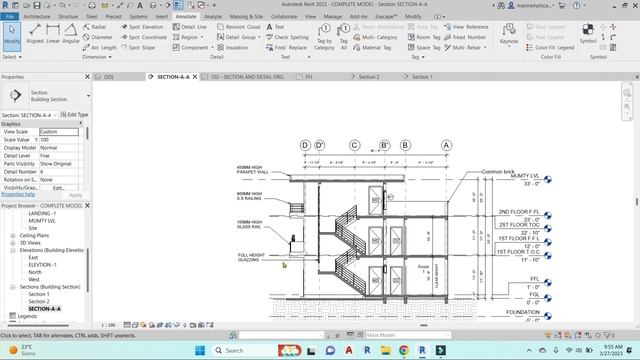This screenshot has width=640, height=360.
Task: Activate the Angular dimension tool
Action: [71, 33]
